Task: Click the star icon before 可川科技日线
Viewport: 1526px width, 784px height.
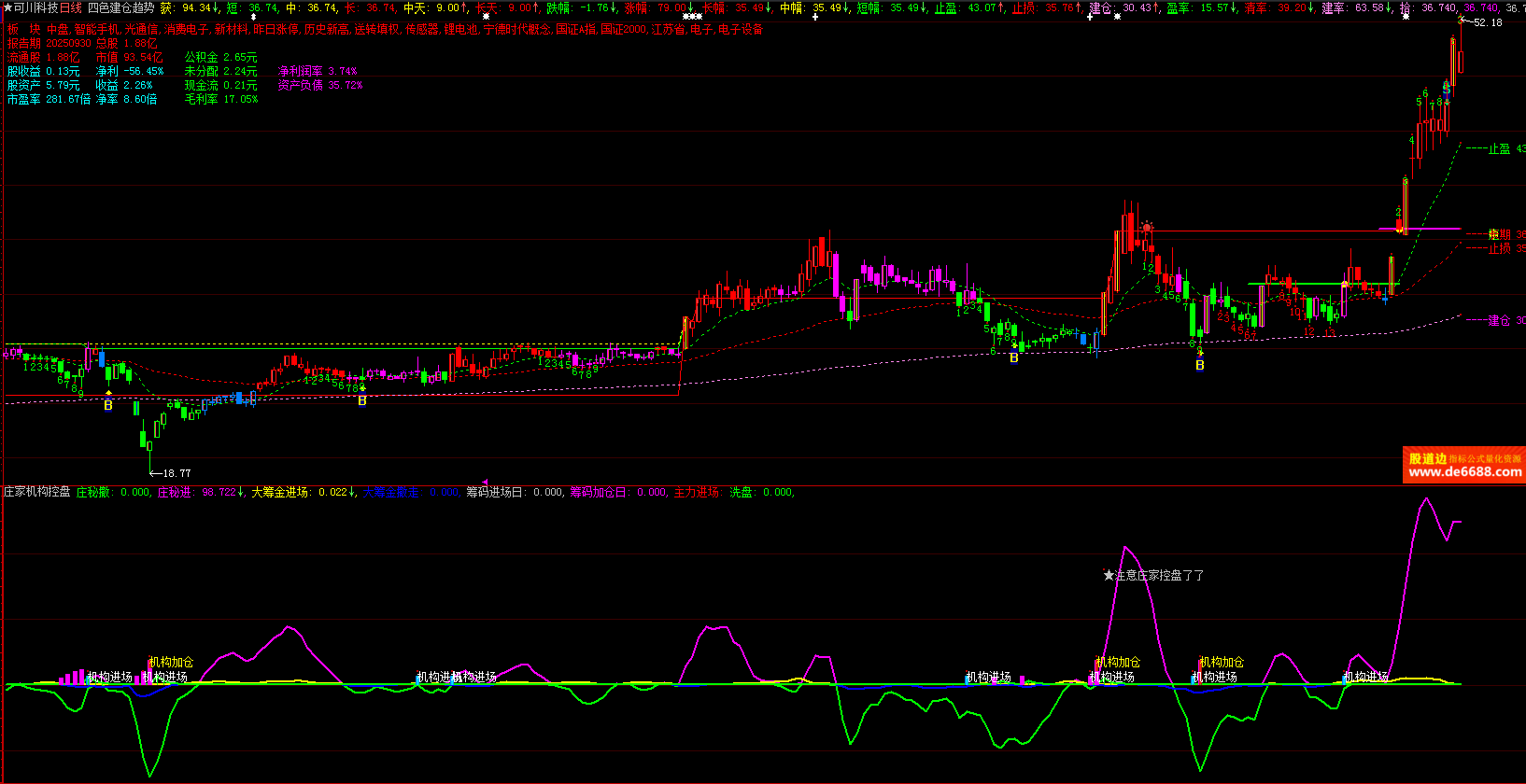Action: tap(8, 7)
